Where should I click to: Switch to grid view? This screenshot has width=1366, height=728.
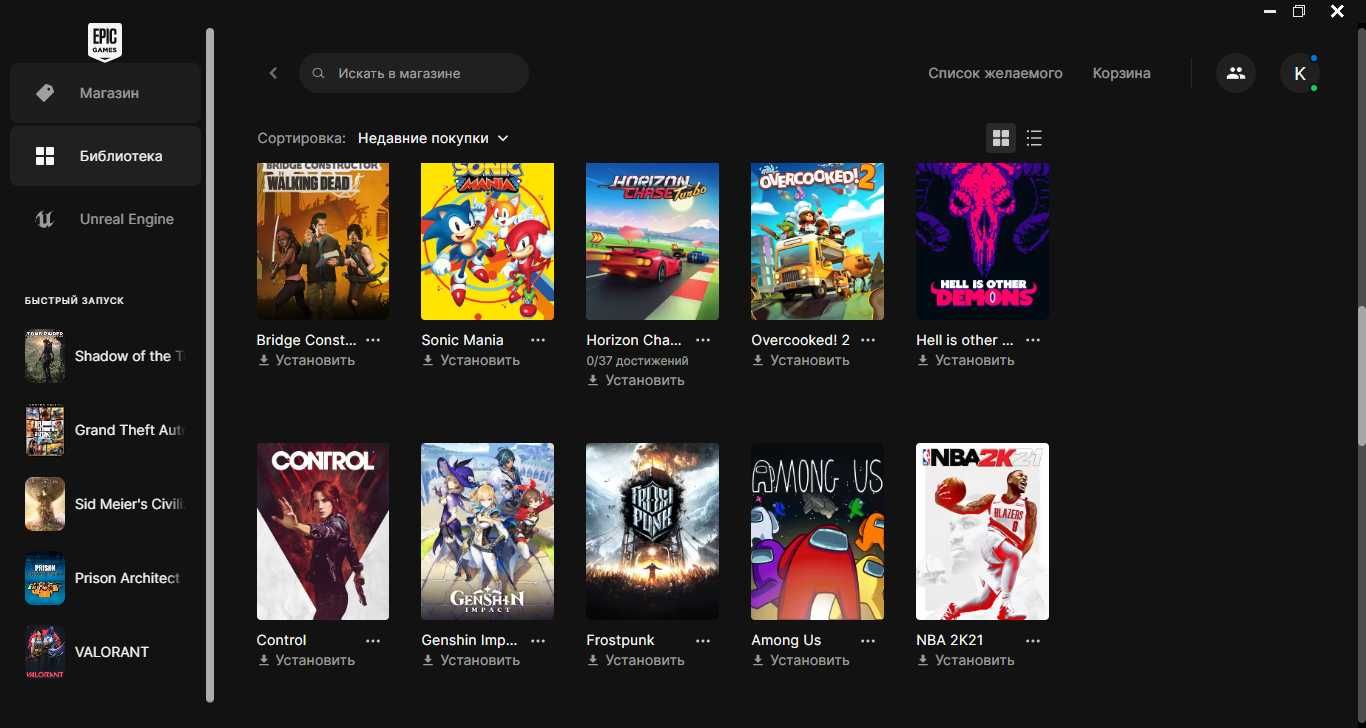click(x=1001, y=138)
